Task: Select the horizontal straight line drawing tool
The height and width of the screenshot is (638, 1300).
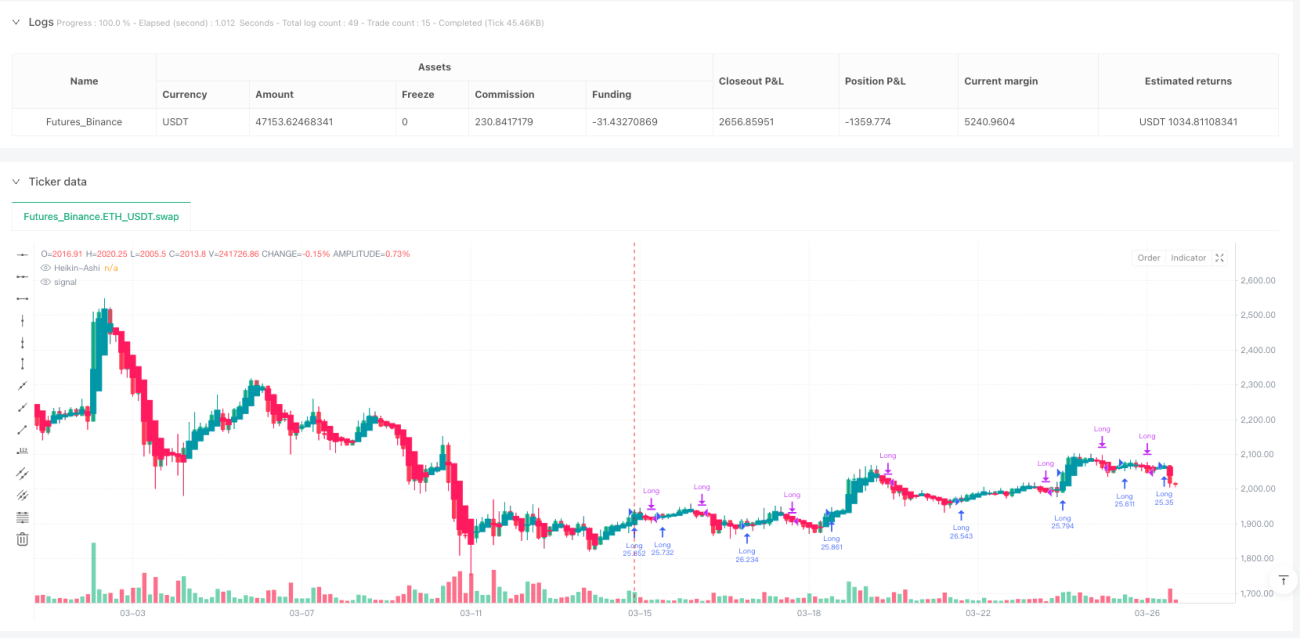Action: tap(22, 255)
